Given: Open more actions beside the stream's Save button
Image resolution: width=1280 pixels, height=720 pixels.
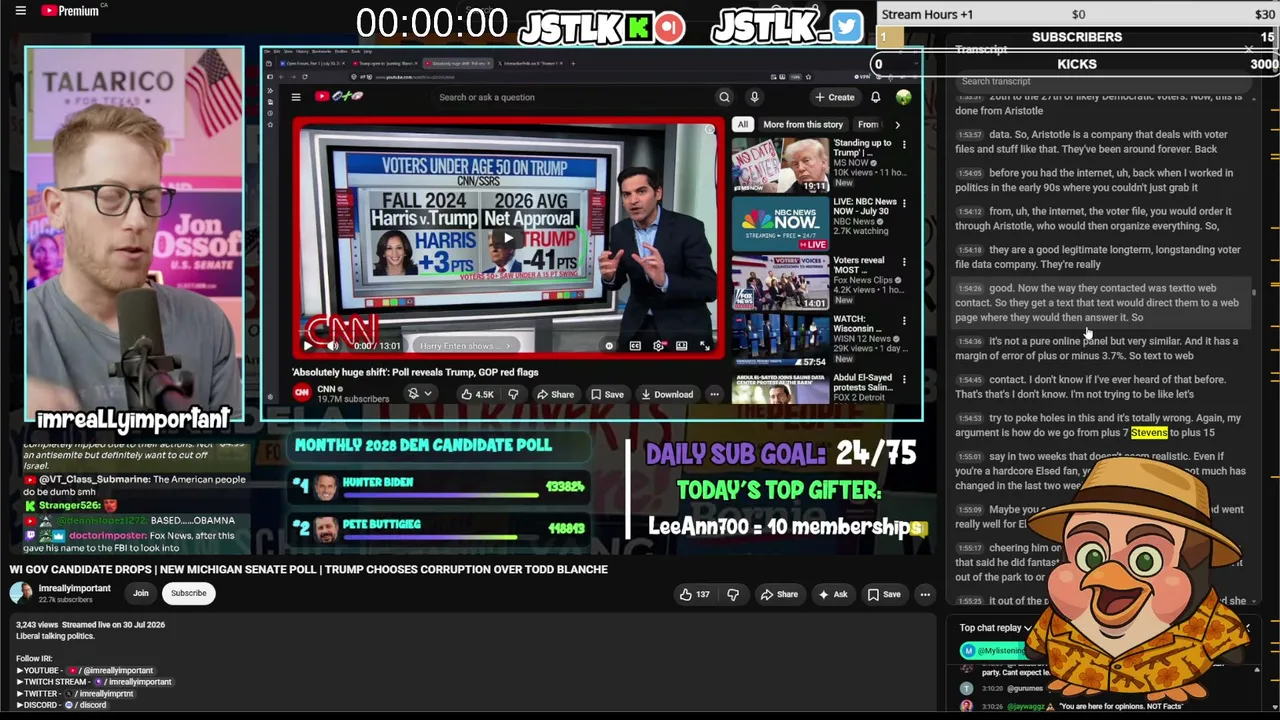Looking at the screenshot, I should click(x=925, y=594).
